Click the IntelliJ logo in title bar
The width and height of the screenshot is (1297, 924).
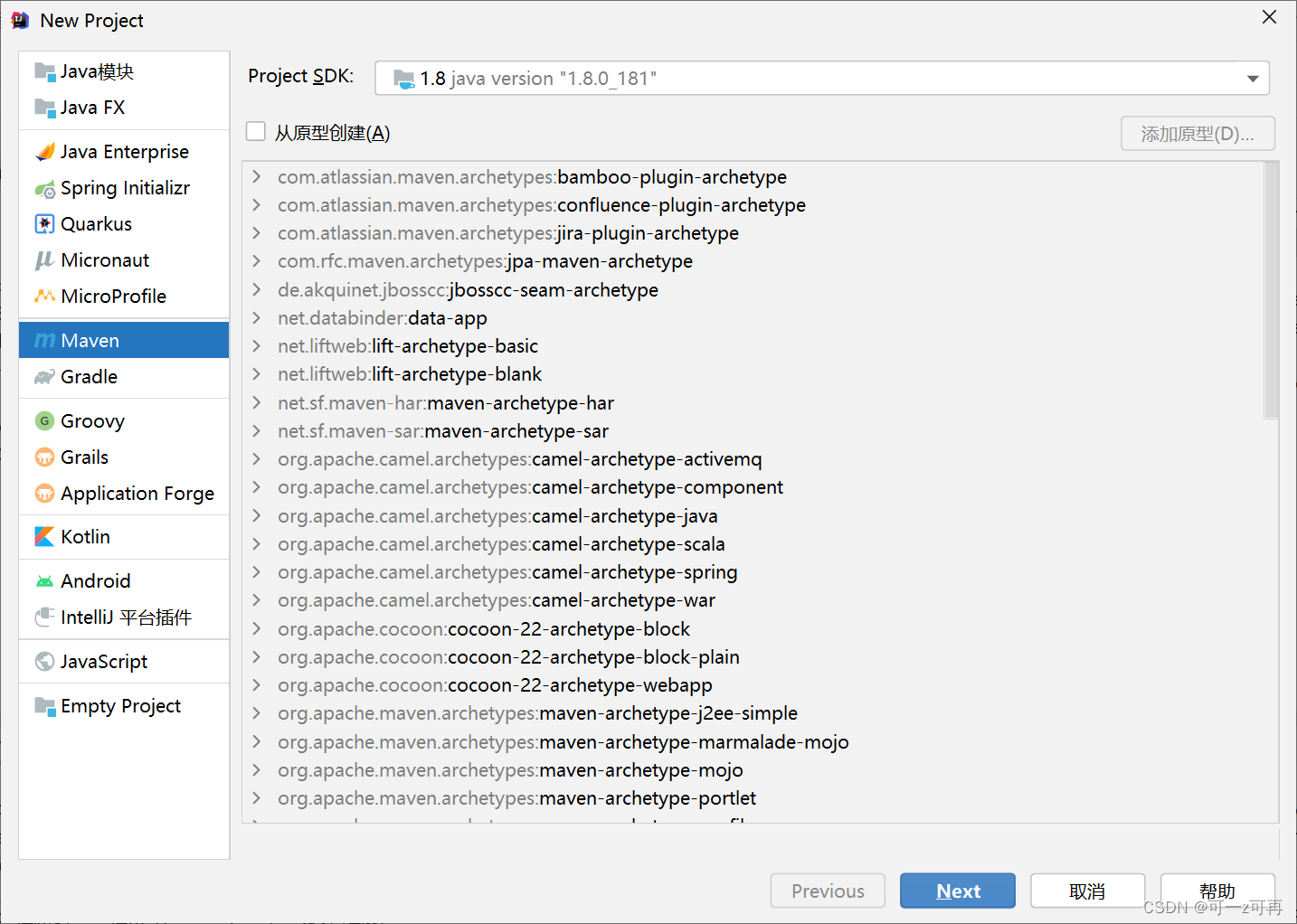click(20, 20)
